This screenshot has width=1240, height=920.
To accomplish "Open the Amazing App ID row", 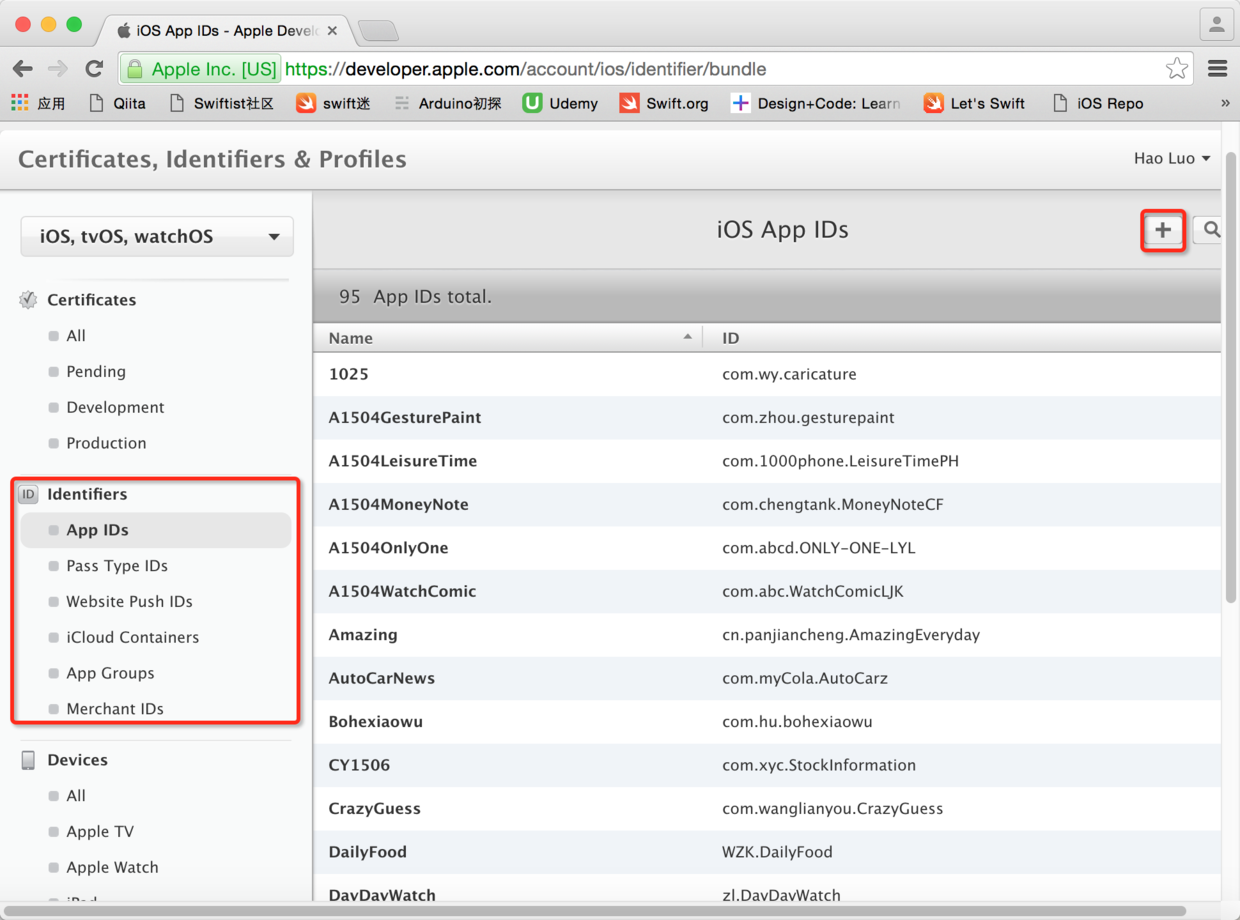I will tap(767, 635).
